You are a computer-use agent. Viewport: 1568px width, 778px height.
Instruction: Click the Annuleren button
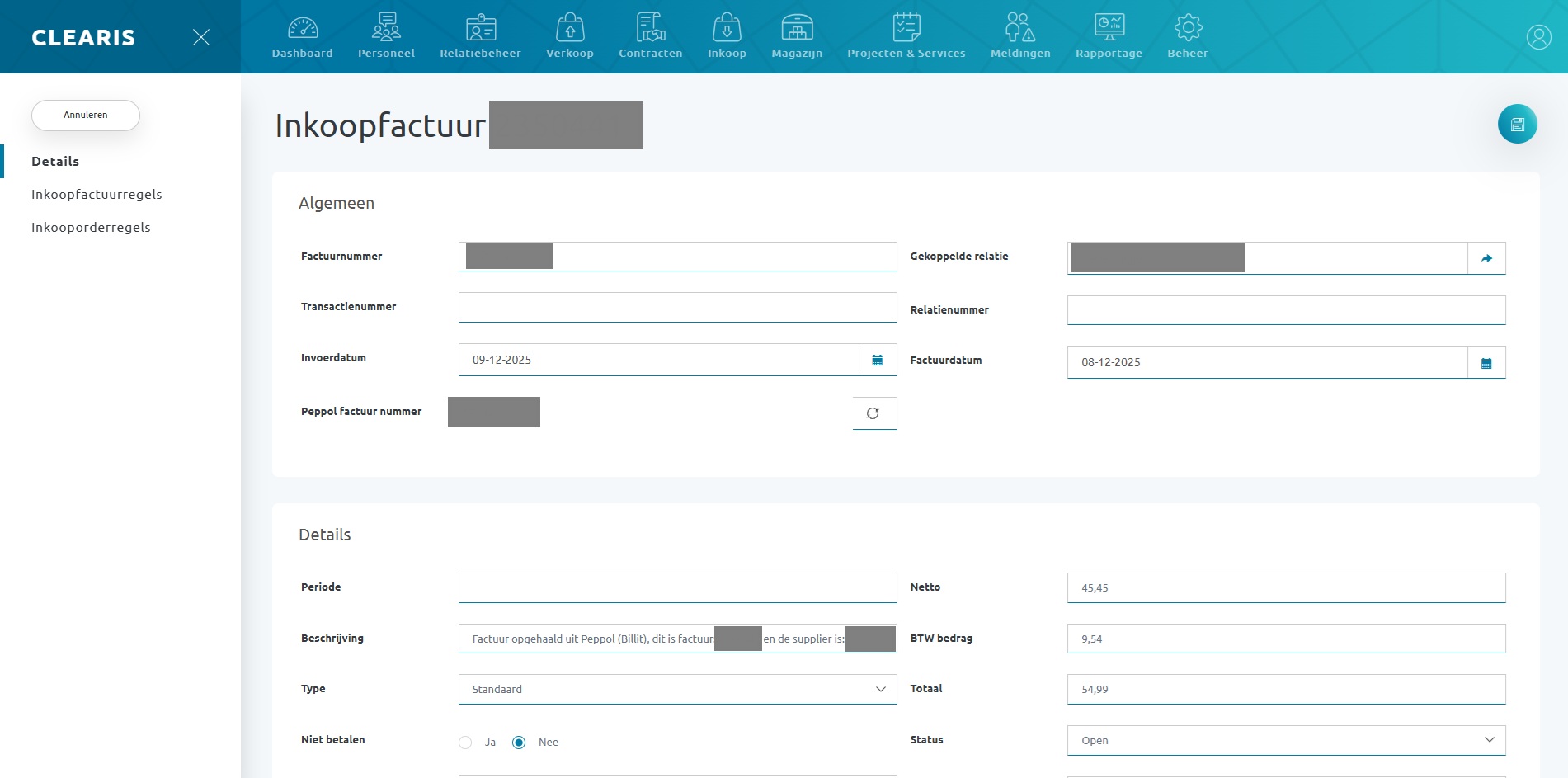86,116
